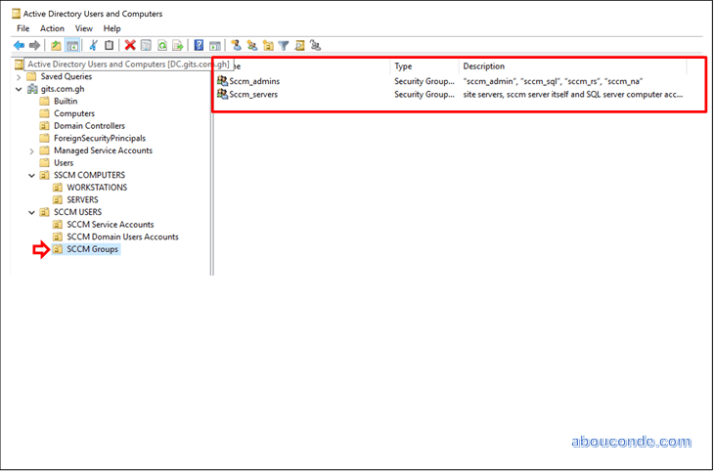Click the Back arrow toolbar icon
Image resolution: width=714 pixels, height=472 pixels.
[18, 45]
